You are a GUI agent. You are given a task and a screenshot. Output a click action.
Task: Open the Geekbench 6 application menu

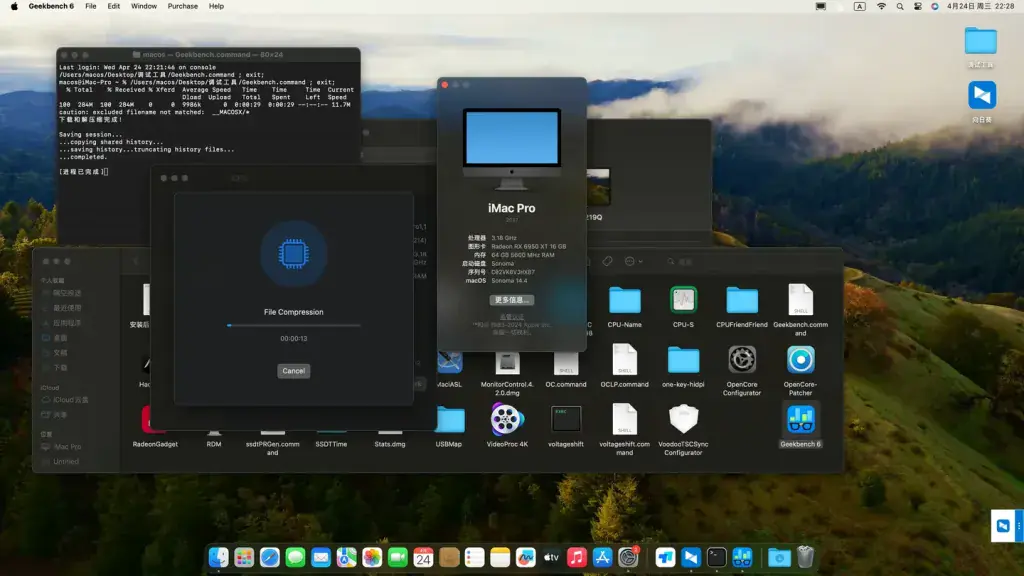[51, 6]
